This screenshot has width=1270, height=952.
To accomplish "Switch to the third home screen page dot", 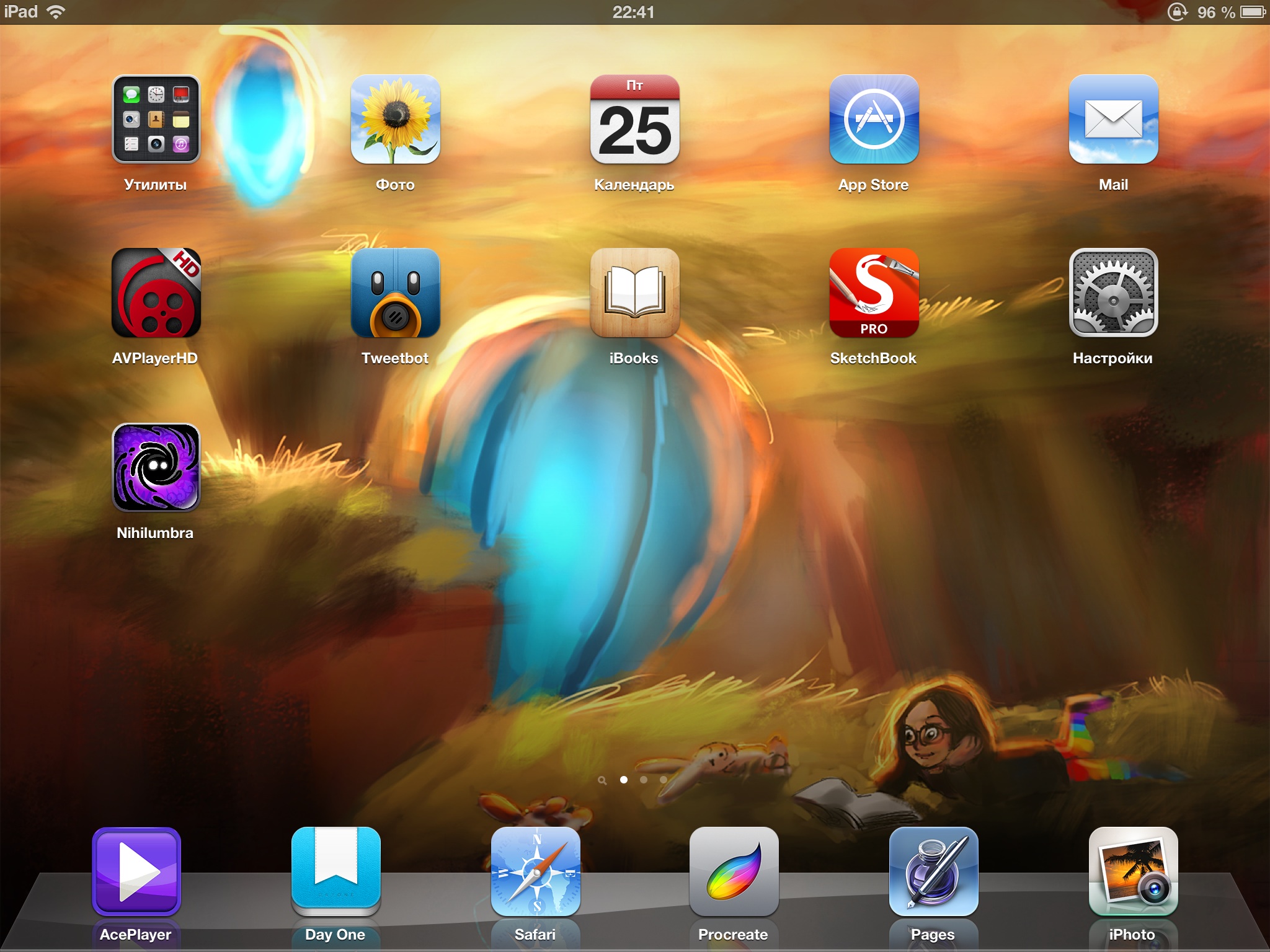I will pos(664,780).
